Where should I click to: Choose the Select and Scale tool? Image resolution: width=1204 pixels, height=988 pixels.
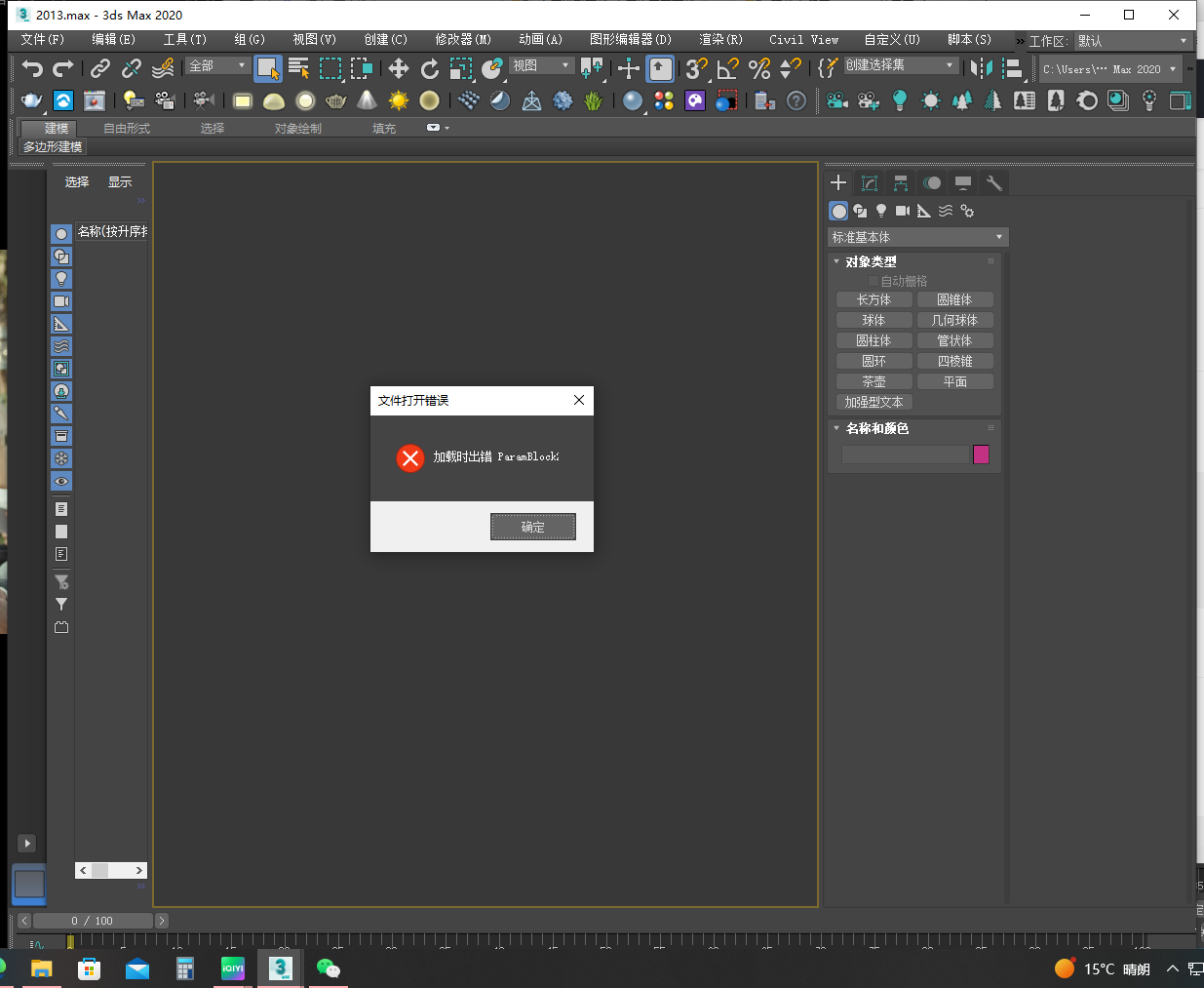[460, 68]
